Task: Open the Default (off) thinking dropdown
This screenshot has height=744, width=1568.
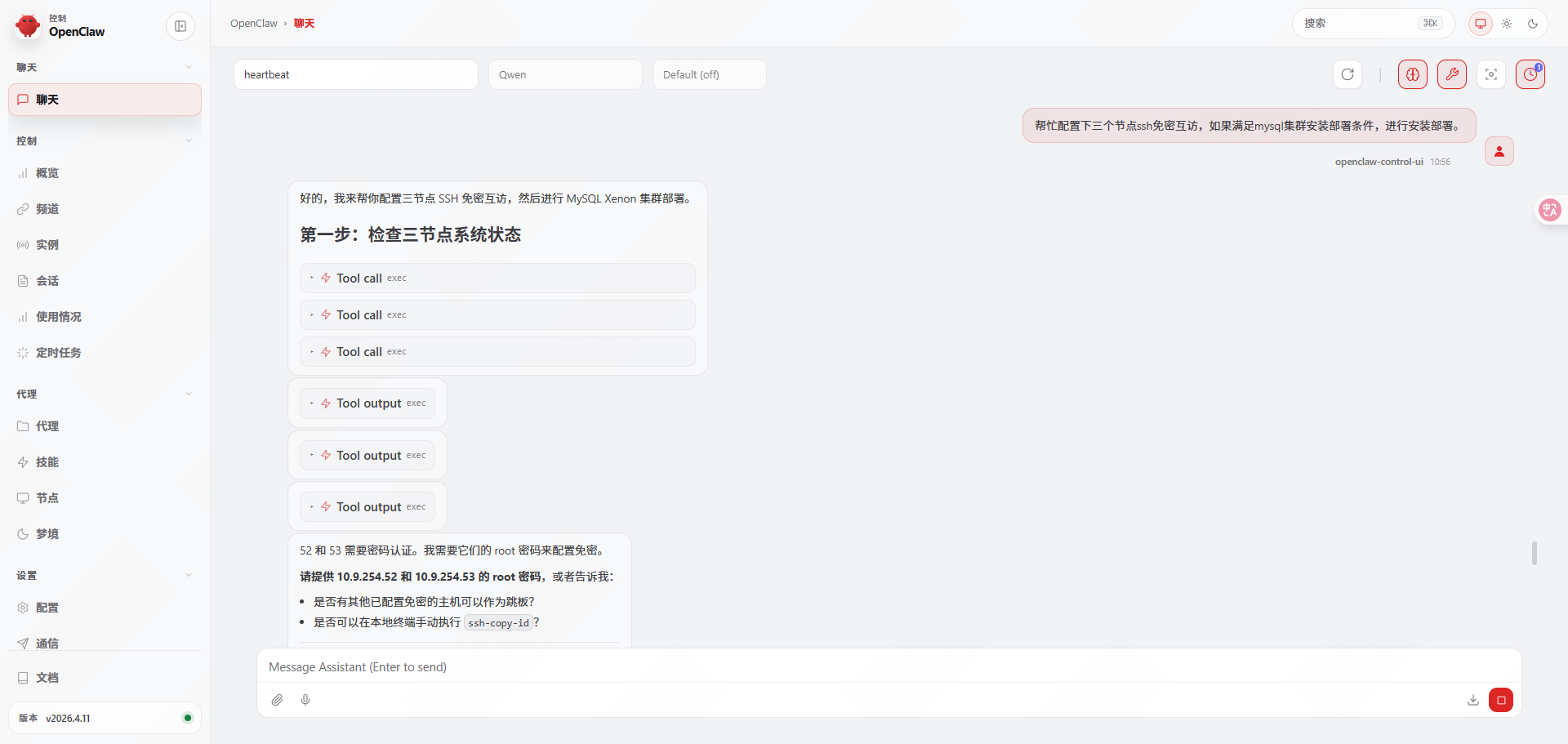Action: (710, 74)
